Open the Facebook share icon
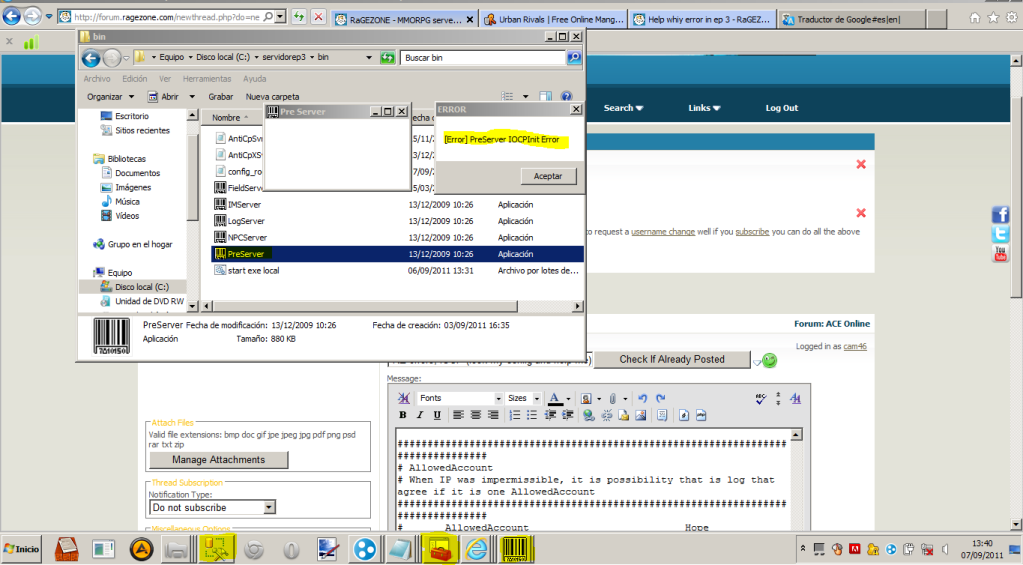Screen dimensions: 1023x565 pyautogui.click(x=1000, y=215)
